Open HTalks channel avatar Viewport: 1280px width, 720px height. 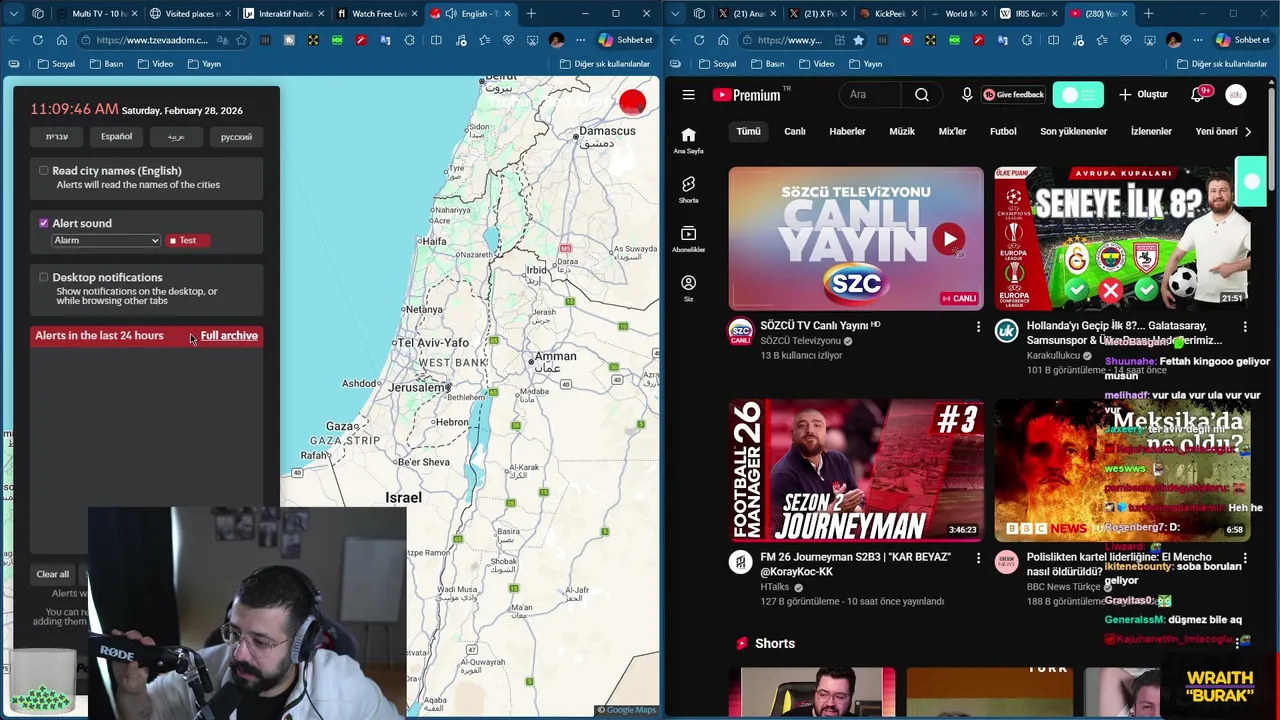coord(740,562)
